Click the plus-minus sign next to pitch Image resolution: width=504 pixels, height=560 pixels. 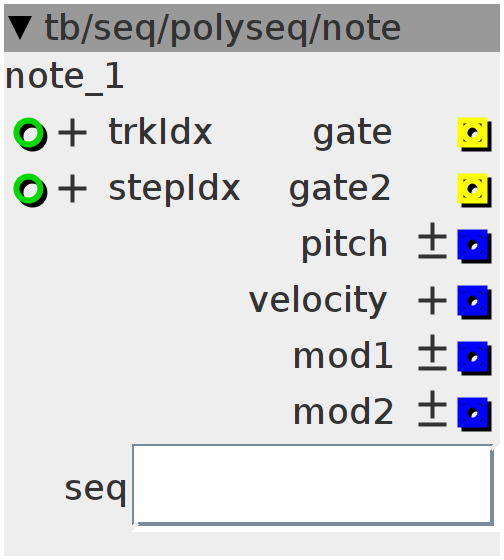[433, 241]
